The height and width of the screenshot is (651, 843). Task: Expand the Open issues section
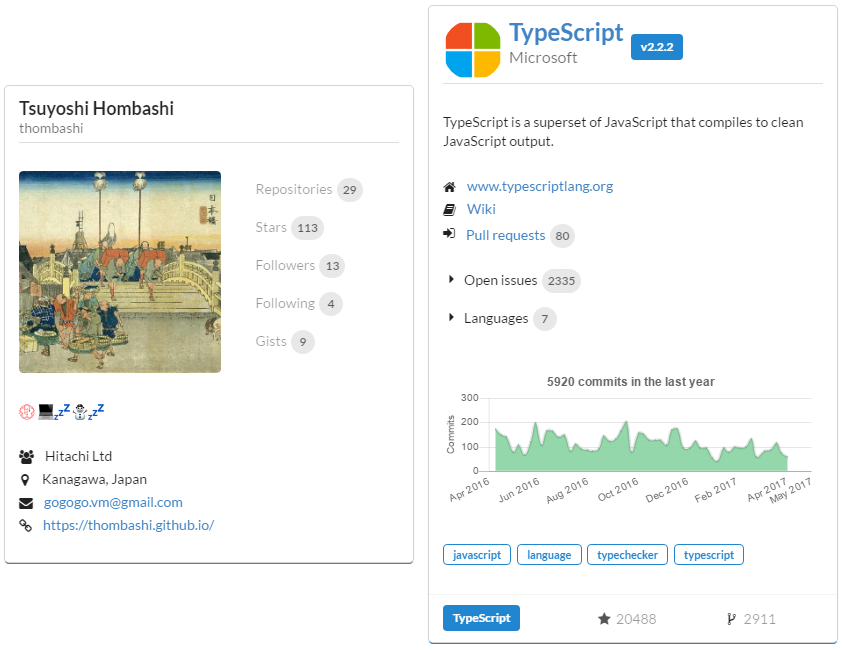pos(451,280)
